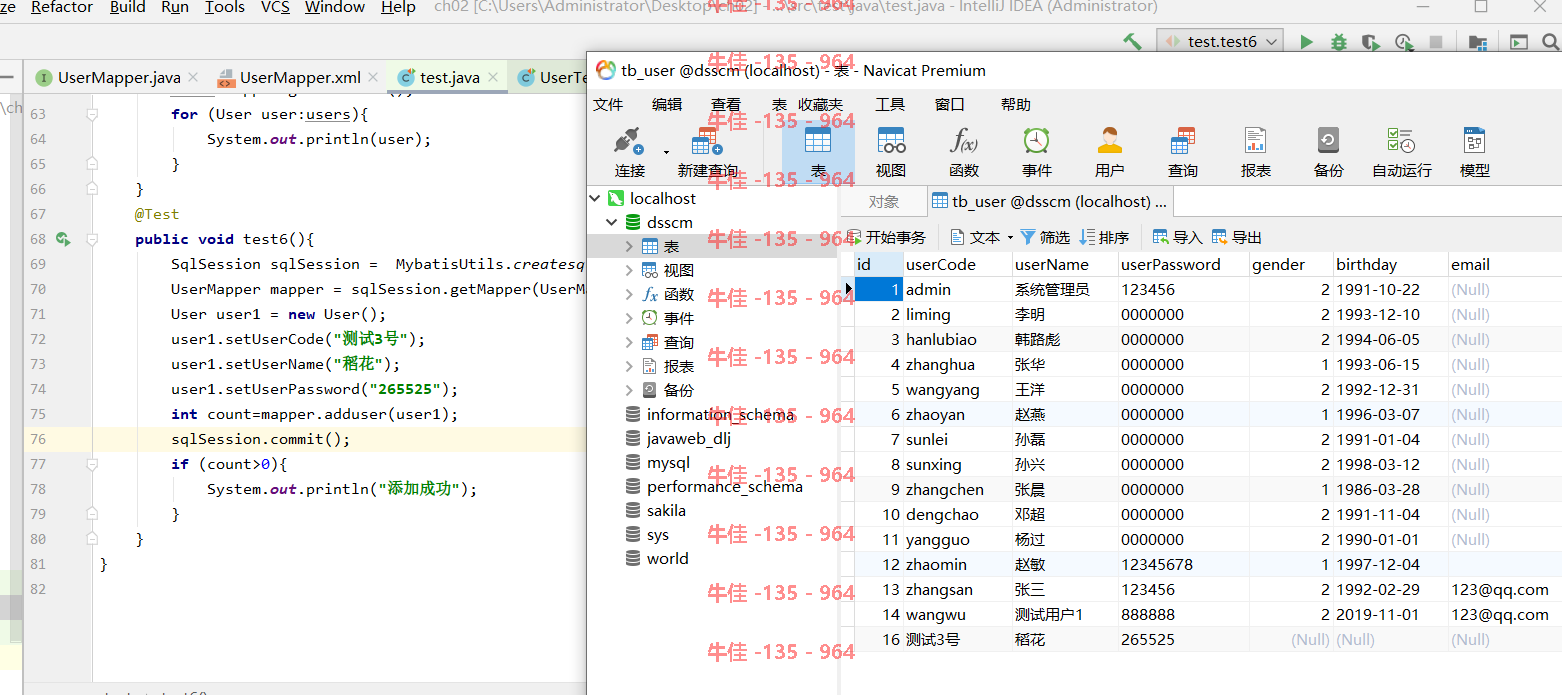Expand the 事件 node in Navicat tree
Screen dimensions: 1562x695
pos(628,318)
